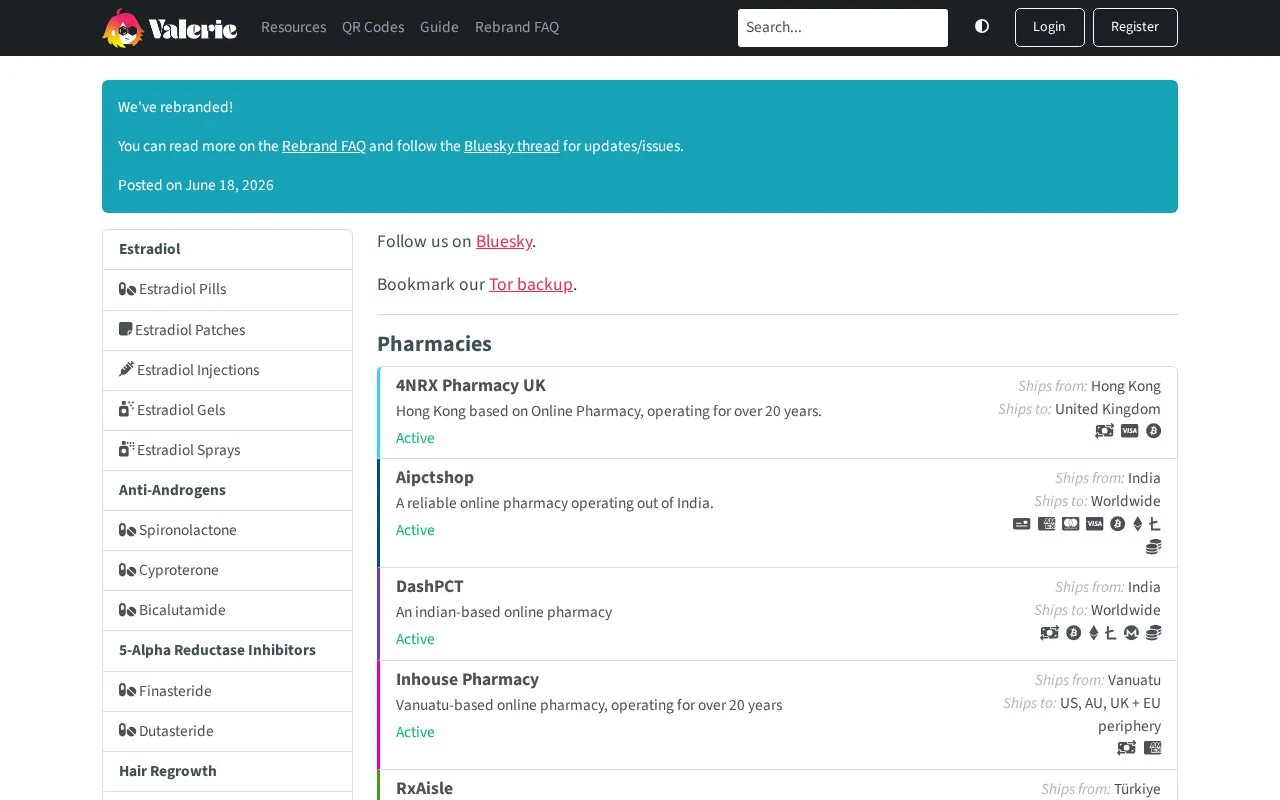Viewport: 1280px width, 800px height.
Task: Open the 4NRX Pharmacy UK listing title
Action: [471, 385]
